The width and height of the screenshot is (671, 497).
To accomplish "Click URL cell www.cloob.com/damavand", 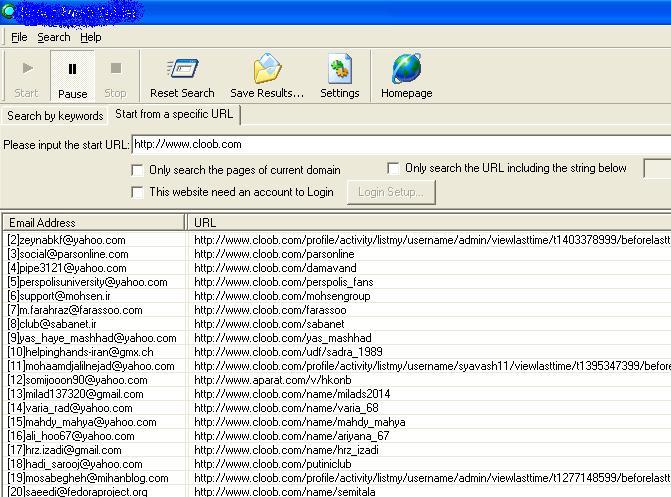I will (x=276, y=268).
